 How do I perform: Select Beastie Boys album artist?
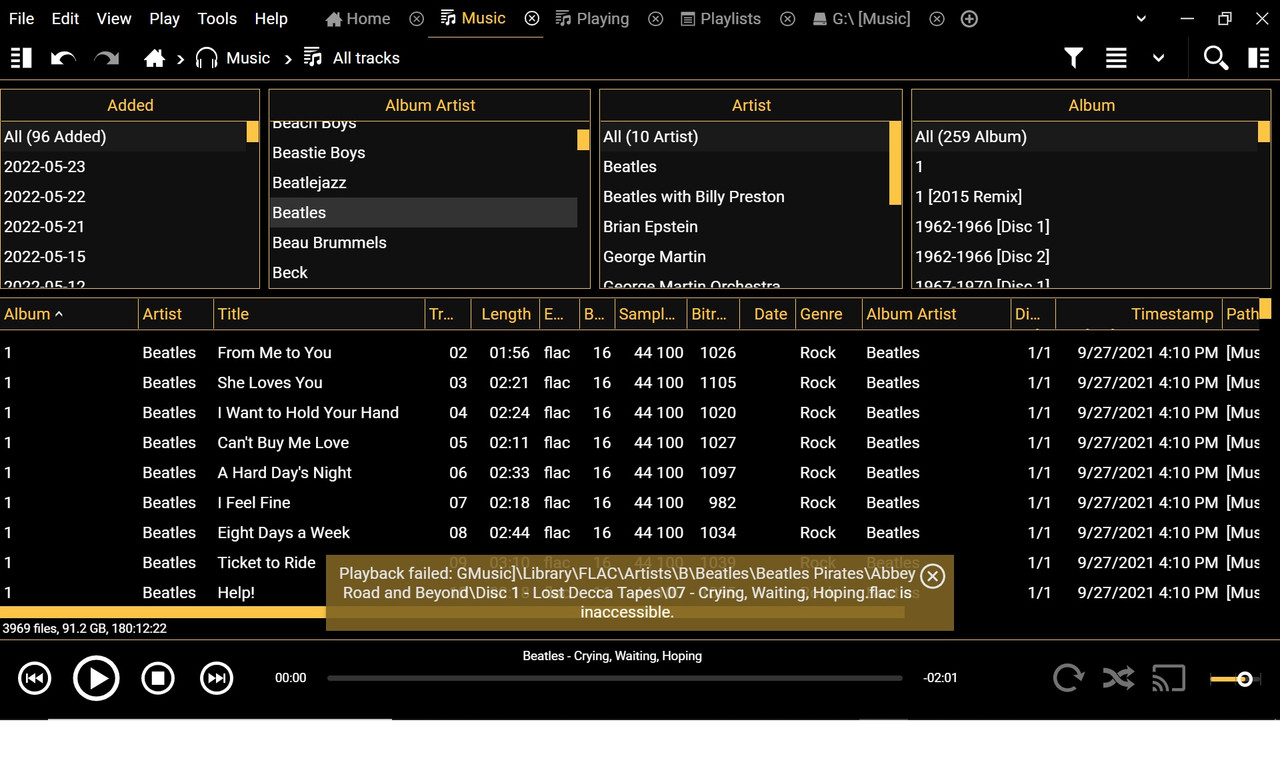424,153
